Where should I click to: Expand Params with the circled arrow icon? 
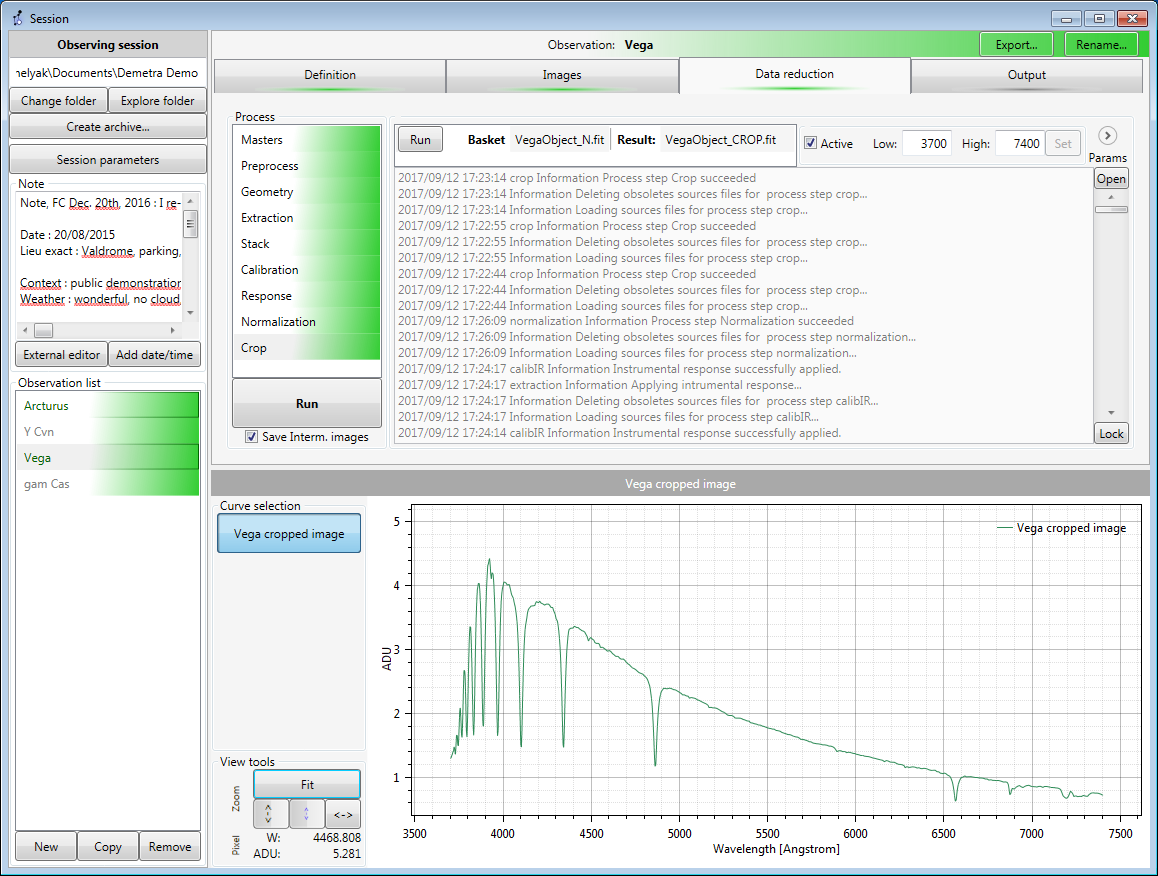point(1107,136)
